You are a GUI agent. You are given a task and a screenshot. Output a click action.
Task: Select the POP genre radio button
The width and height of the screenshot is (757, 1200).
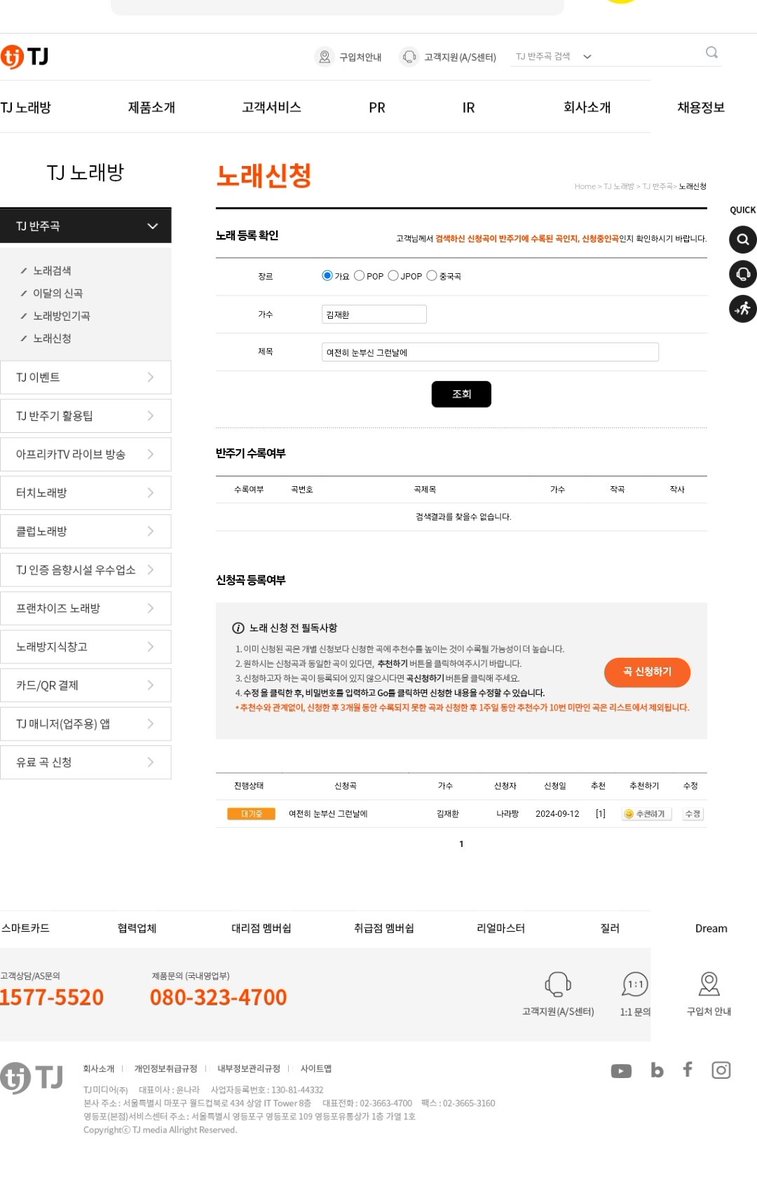(359, 276)
